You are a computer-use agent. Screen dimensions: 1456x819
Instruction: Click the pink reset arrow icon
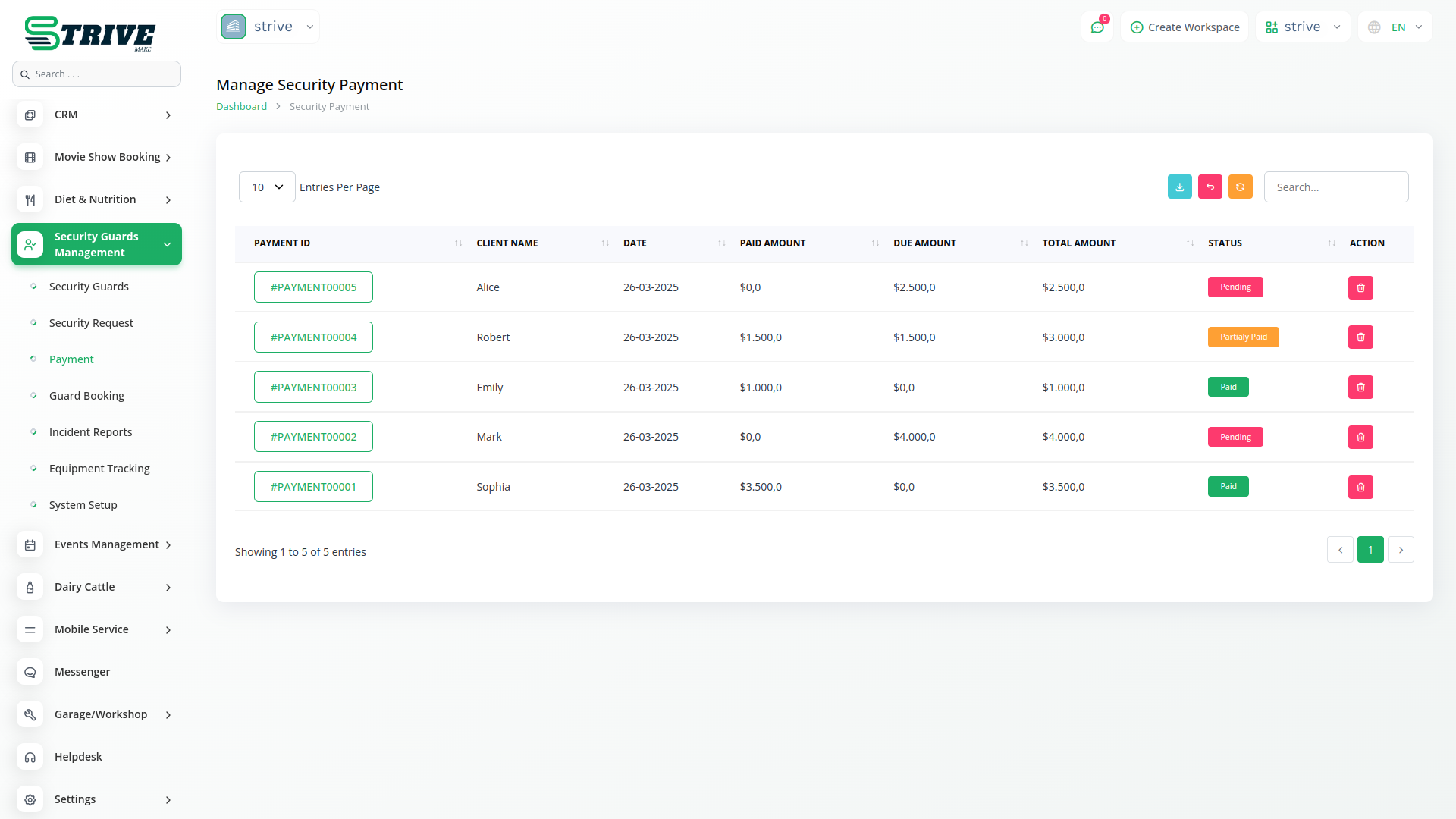pyautogui.click(x=1210, y=187)
